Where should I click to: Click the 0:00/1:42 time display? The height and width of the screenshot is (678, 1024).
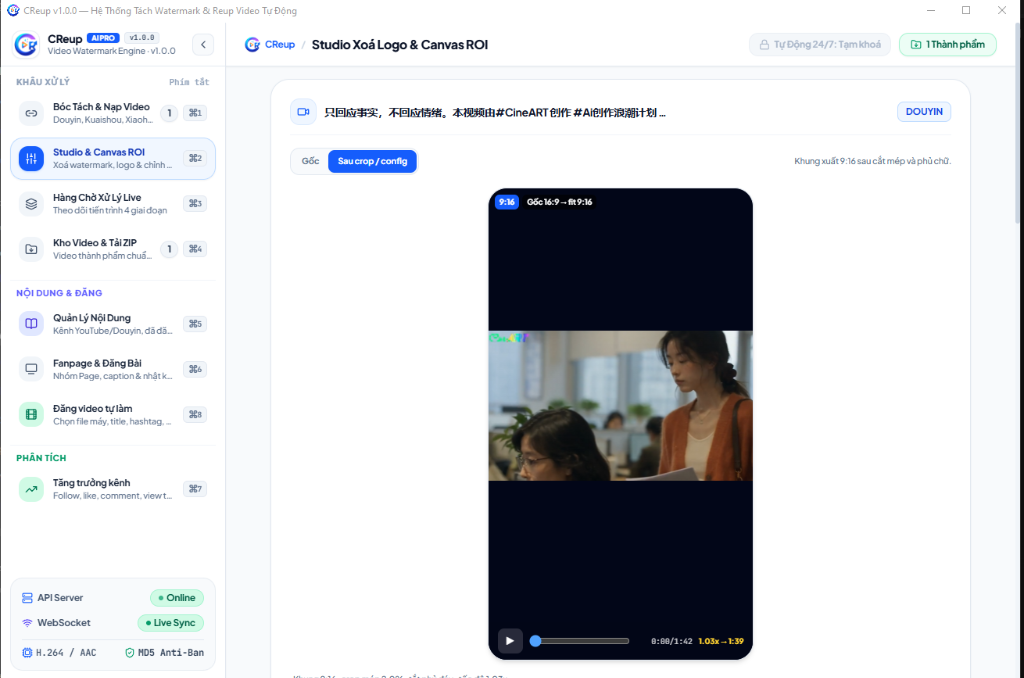[x=671, y=641]
